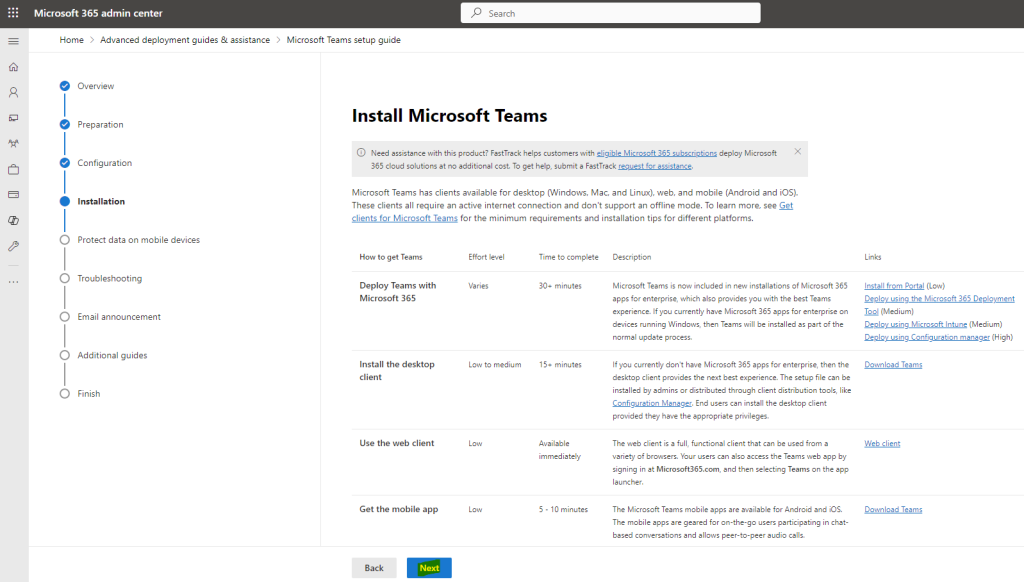
Task: Select 'Install the desktop client' row title
Action: 396,370
